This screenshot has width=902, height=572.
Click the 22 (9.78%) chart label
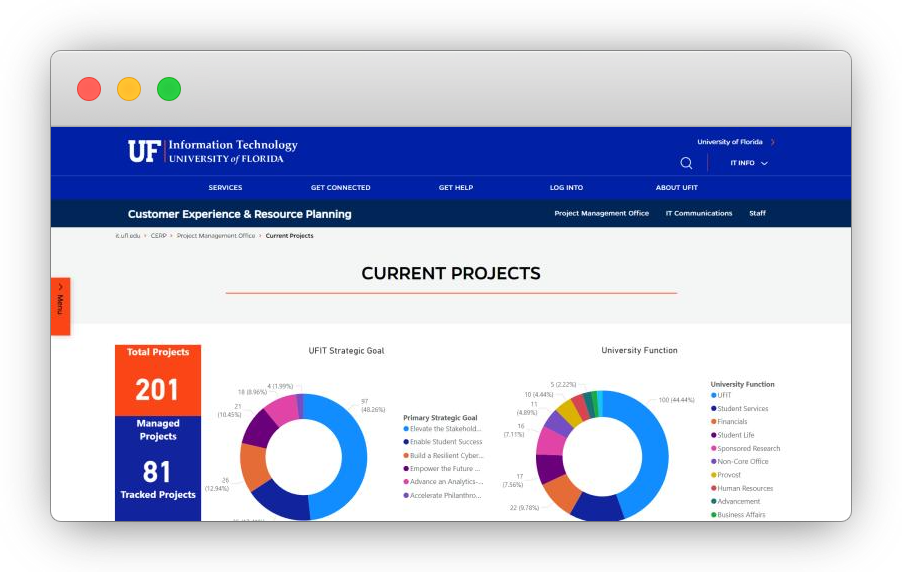point(524,508)
